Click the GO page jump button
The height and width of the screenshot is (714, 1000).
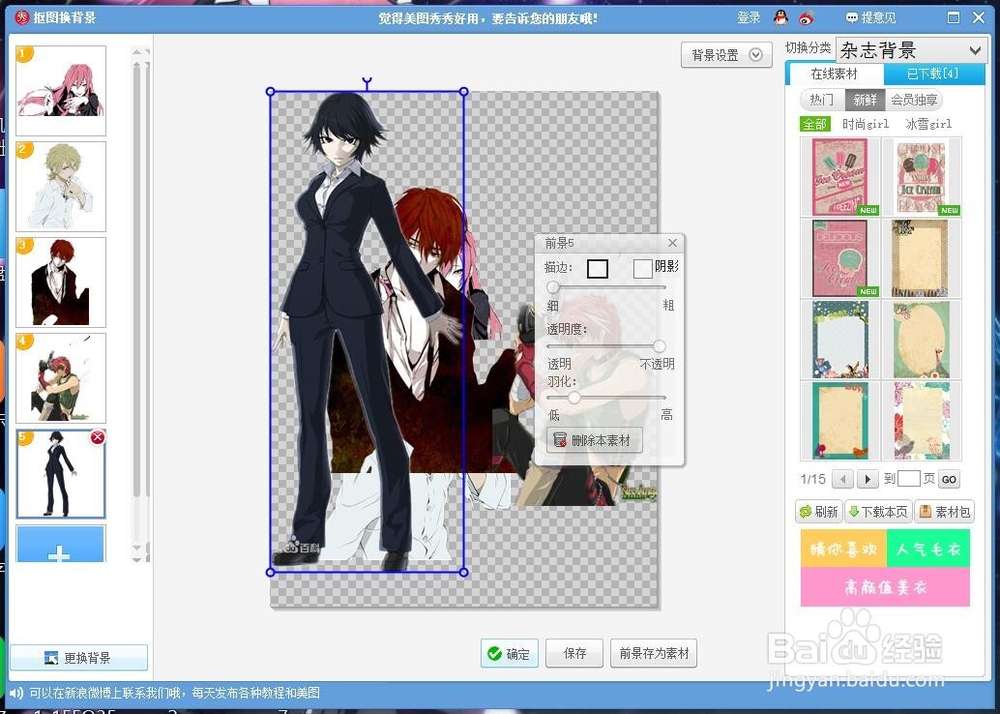[x=949, y=479]
